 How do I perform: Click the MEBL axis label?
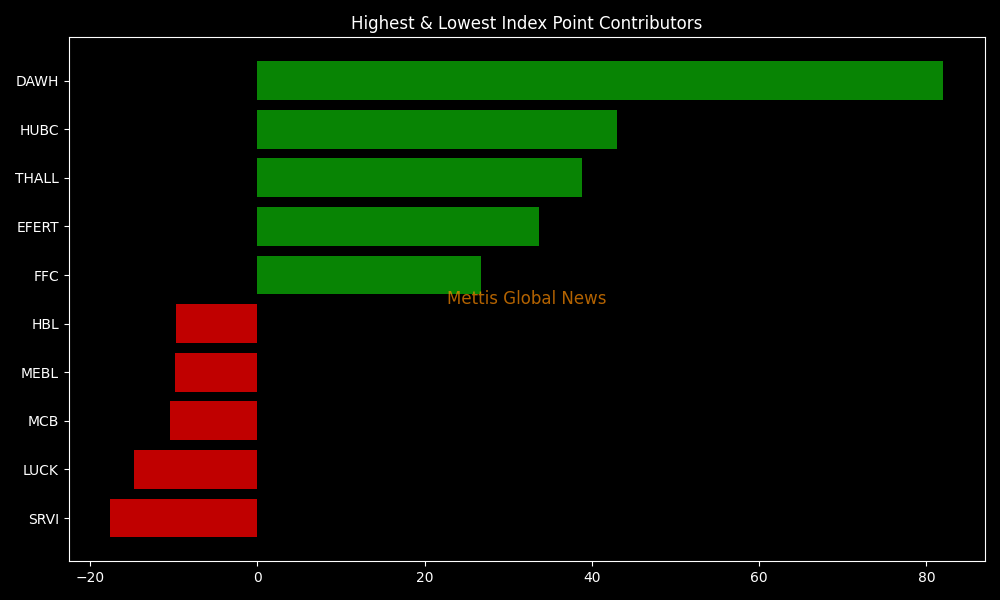click(40, 373)
